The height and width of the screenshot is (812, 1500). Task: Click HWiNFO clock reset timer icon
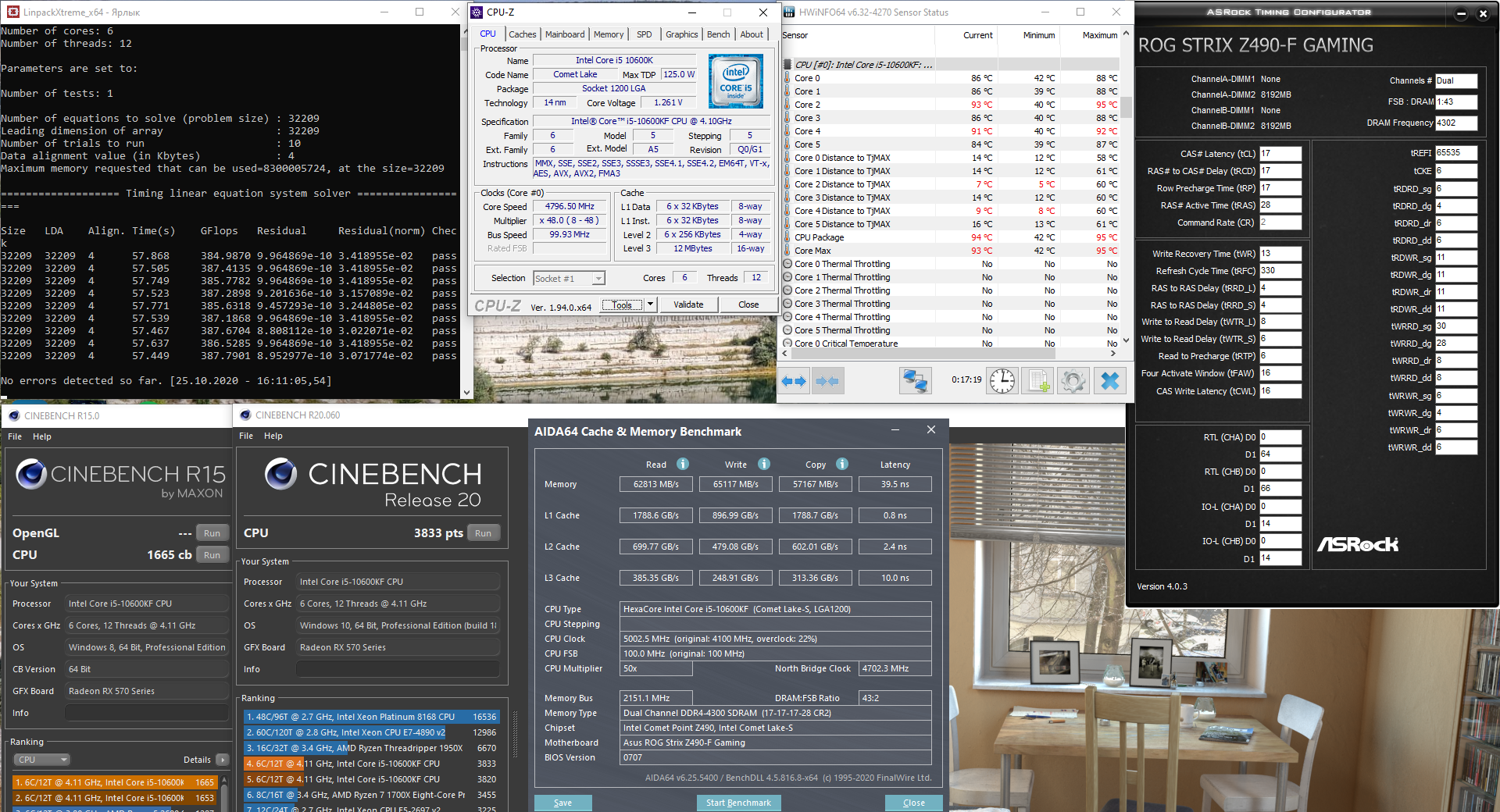tap(1002, 381)
